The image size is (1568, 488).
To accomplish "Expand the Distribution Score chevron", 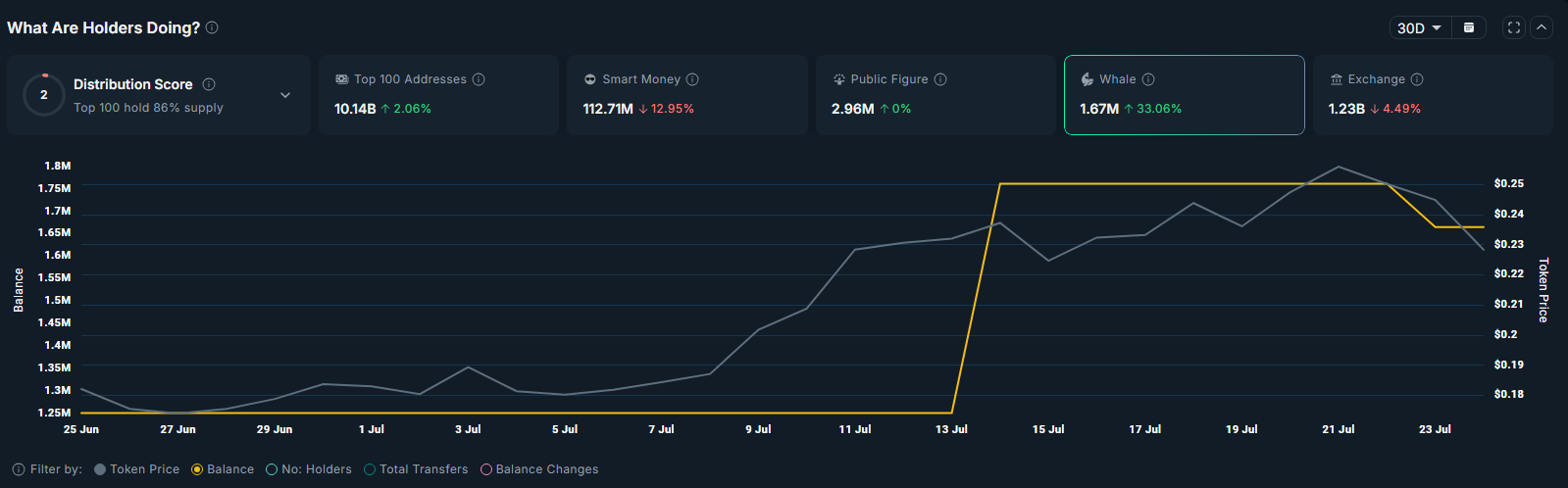I will (285, 95).
